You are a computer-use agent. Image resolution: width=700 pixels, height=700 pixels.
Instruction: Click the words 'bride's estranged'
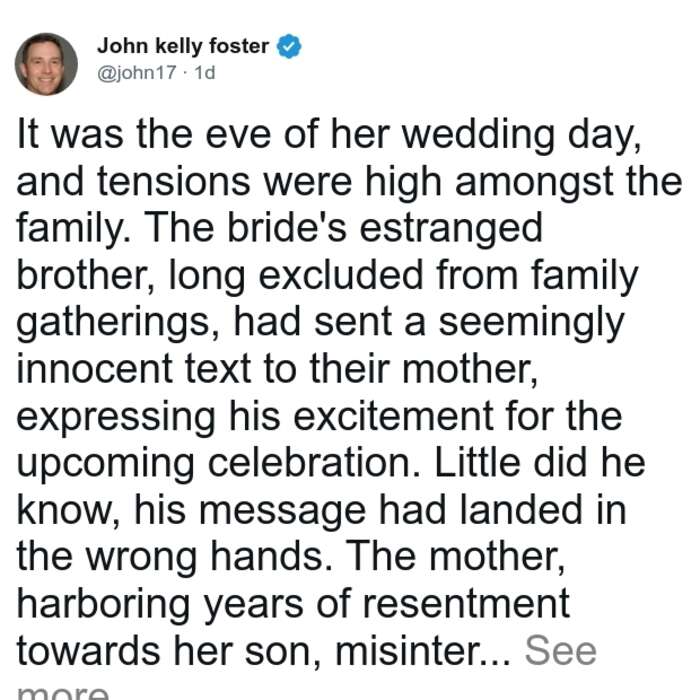(x=385, y=229)
